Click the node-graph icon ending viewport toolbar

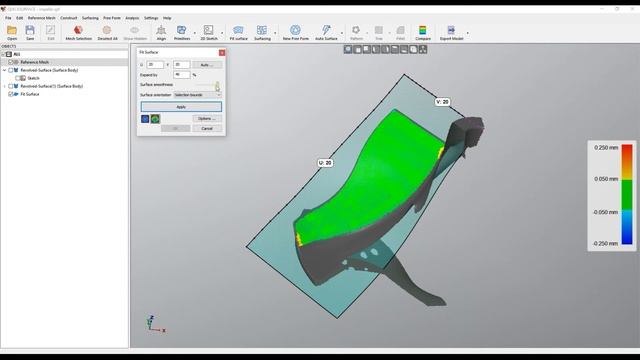click(x=423, y=49)
